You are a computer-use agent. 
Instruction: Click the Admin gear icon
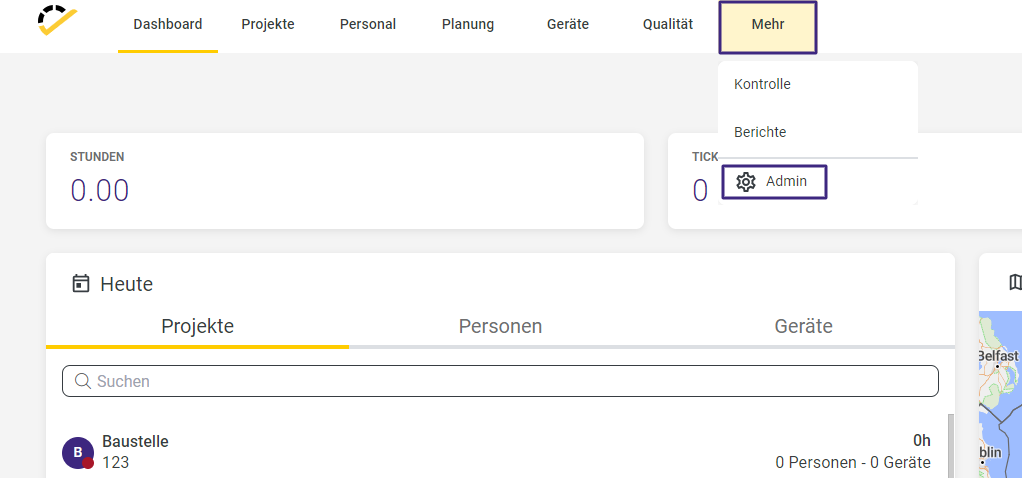tap(746, 182)
